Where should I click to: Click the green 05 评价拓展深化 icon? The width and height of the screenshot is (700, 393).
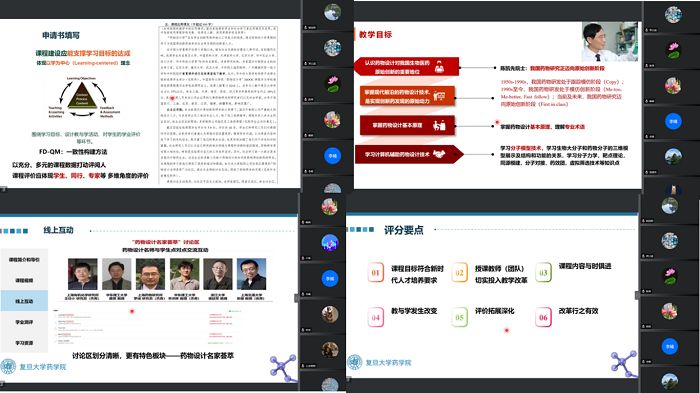tap(459, 318)
